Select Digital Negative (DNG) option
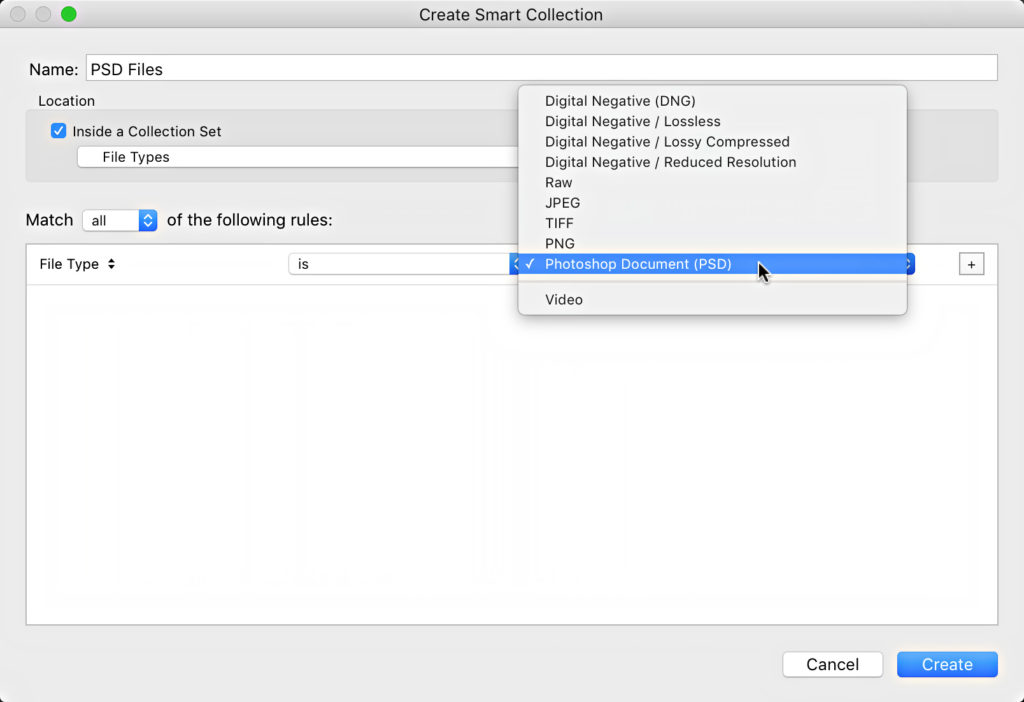Image resolution: width=1024 pixels, height=702 pixels. pos(620,101)
